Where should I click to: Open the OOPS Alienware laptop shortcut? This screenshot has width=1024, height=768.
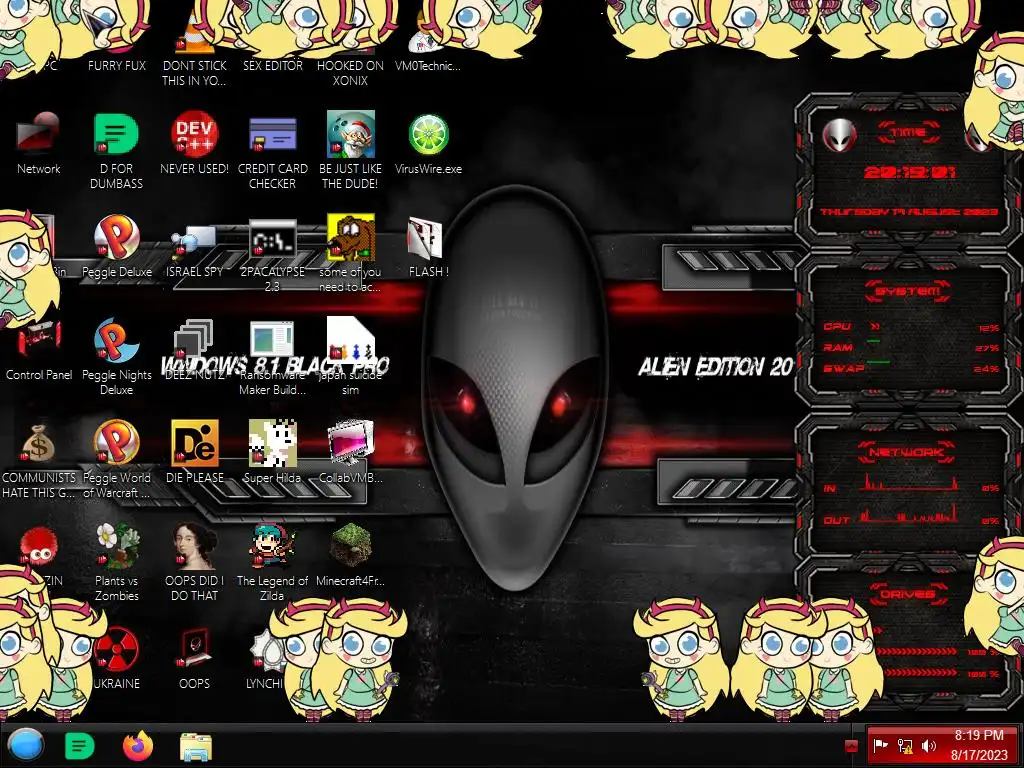tap(195, 658)
